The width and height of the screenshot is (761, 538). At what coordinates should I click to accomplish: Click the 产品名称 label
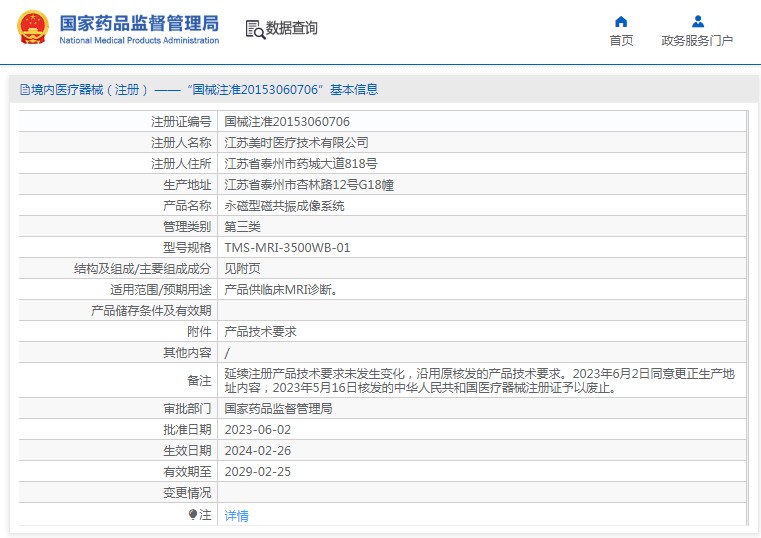[187, 206]
